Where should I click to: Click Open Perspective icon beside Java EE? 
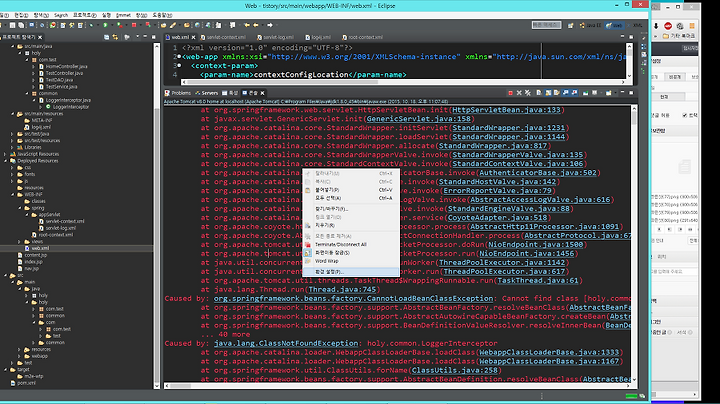(571, 26)
